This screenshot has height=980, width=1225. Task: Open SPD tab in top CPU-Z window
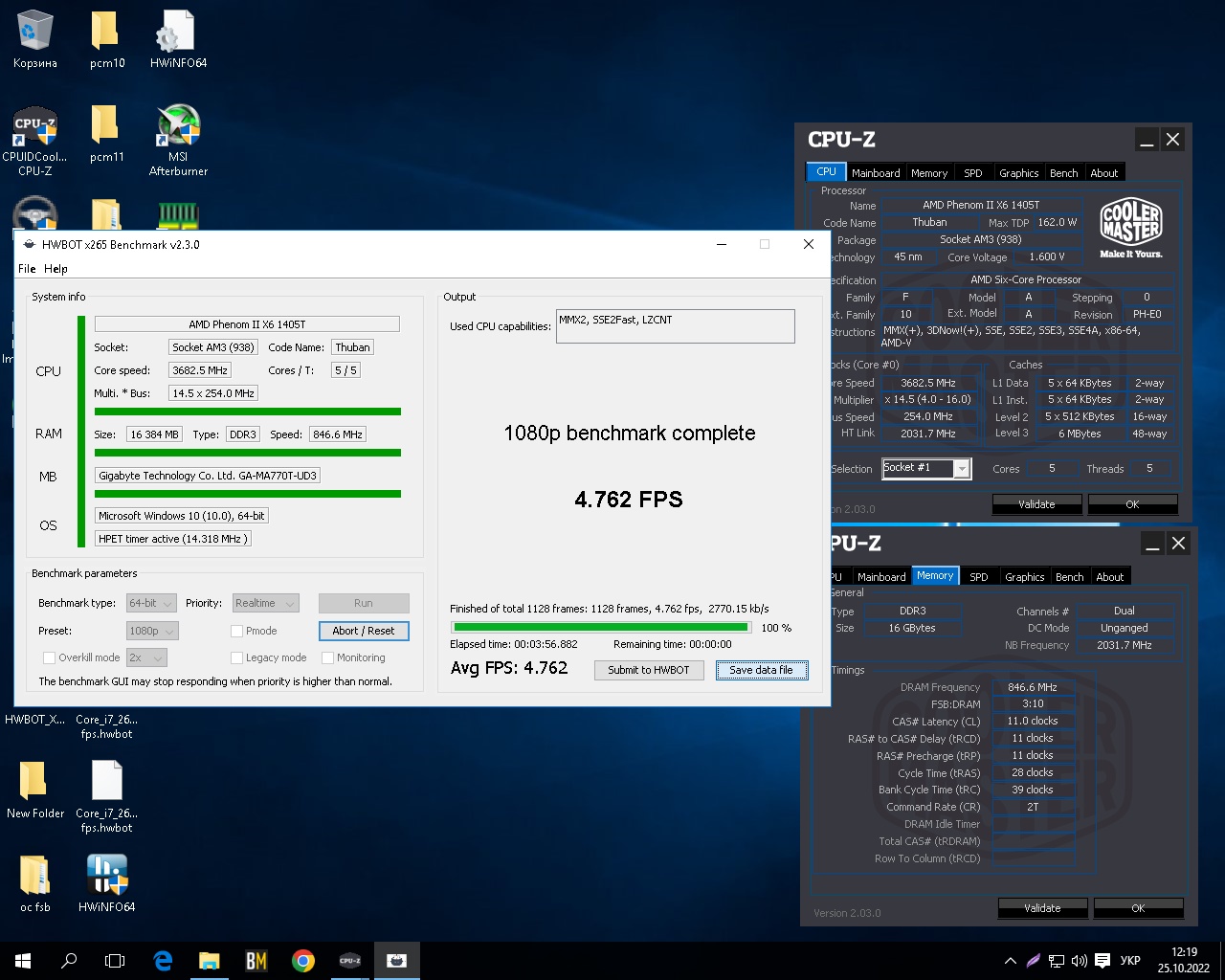pyautogui.click(x=973, y=173)
